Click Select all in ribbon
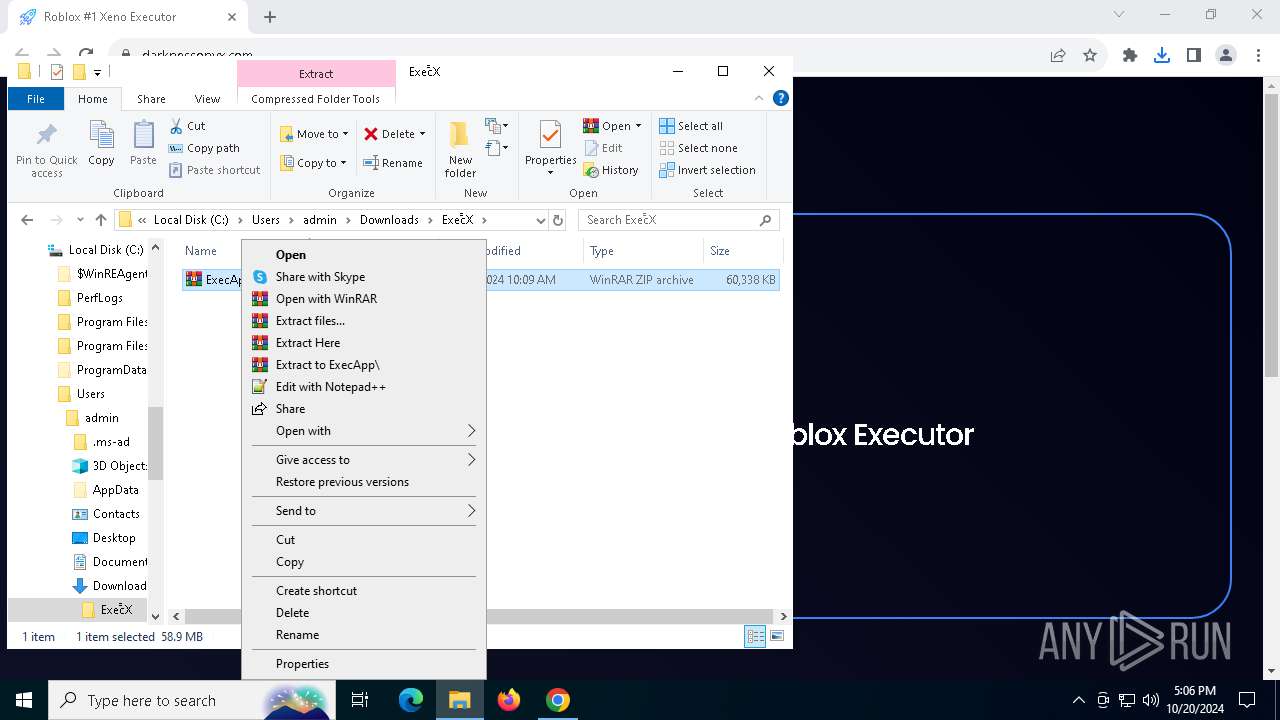 click(691, 126)
